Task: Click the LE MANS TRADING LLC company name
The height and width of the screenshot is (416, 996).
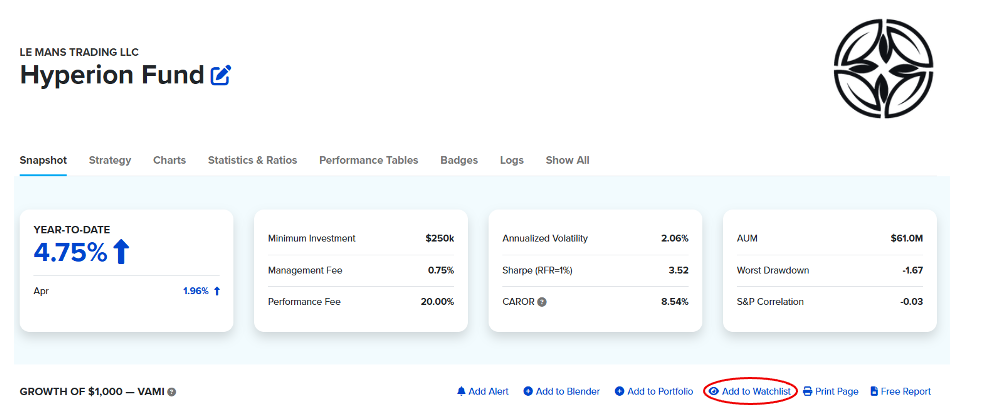Action: click(x=79, y=52)
